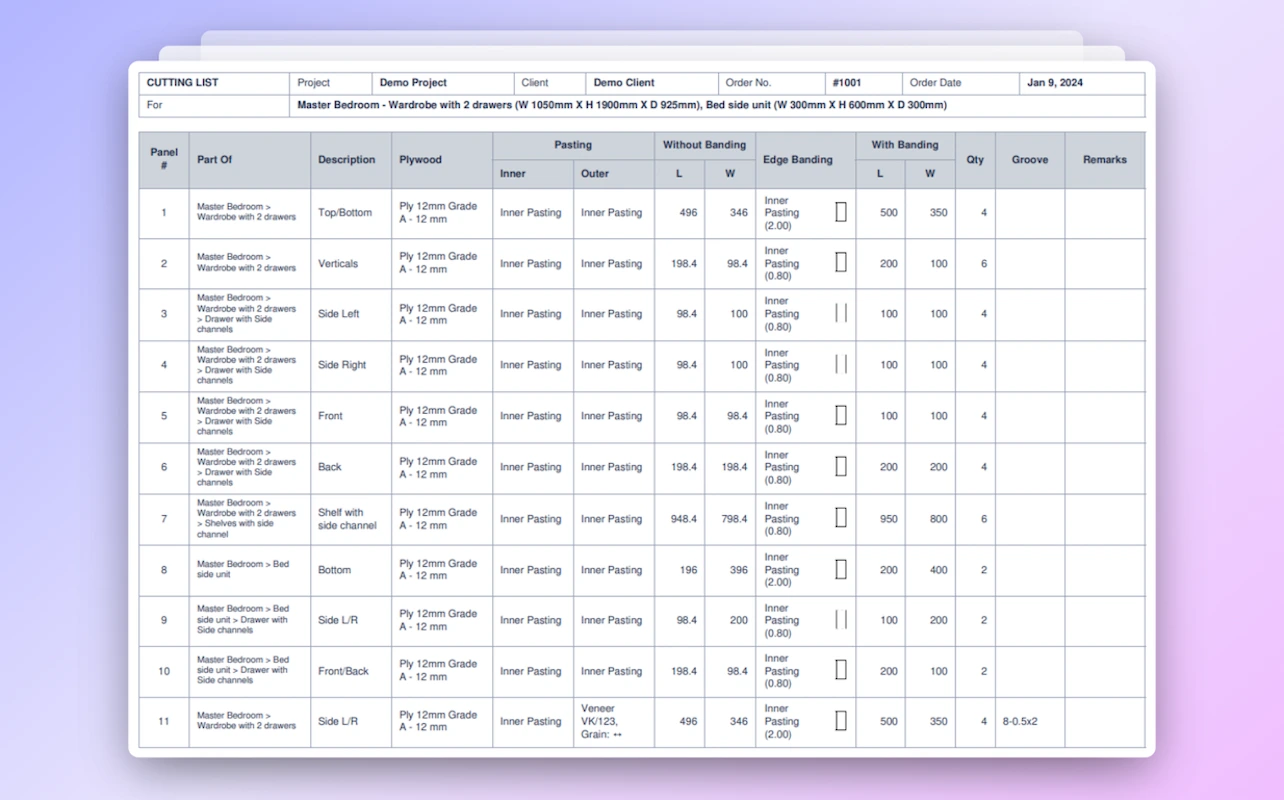
Task: Select the Qty column header
Action: pos(975,159)
